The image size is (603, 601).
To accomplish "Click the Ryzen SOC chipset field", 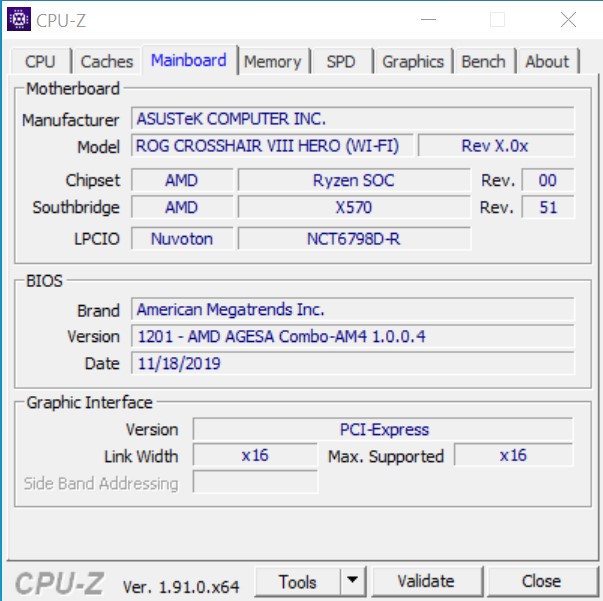I will pyautogui.click(x=354, y=180).
